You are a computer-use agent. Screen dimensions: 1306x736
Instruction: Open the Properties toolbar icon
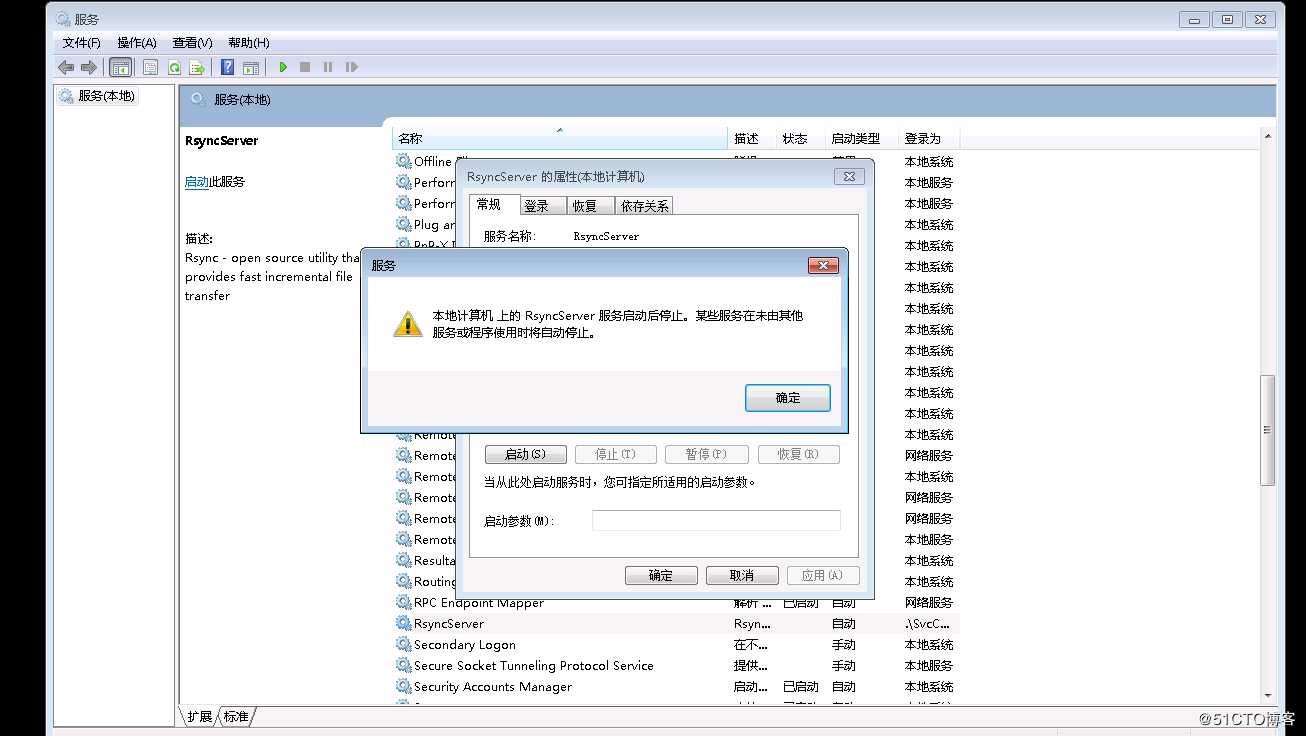(x=150, y=67)
